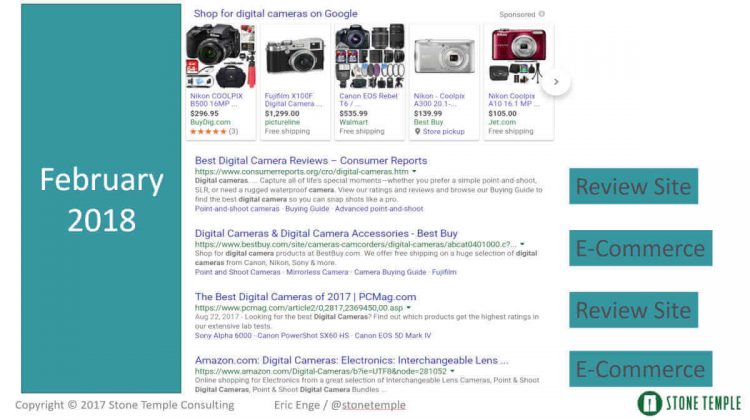This screenshot has width=750, height=420.
Task: Click the Store pickup pin icon
Action: pyautogui.click(x=417, y=132)
